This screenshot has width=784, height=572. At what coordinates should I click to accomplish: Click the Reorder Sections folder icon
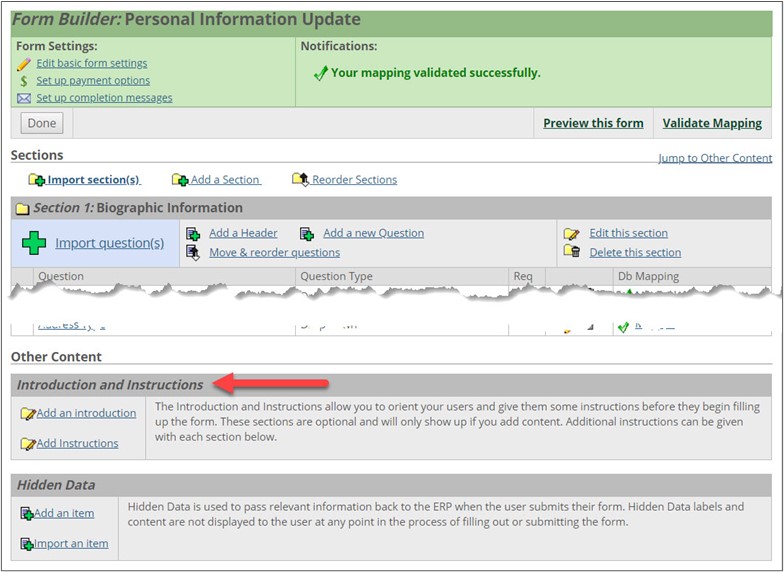300,178
